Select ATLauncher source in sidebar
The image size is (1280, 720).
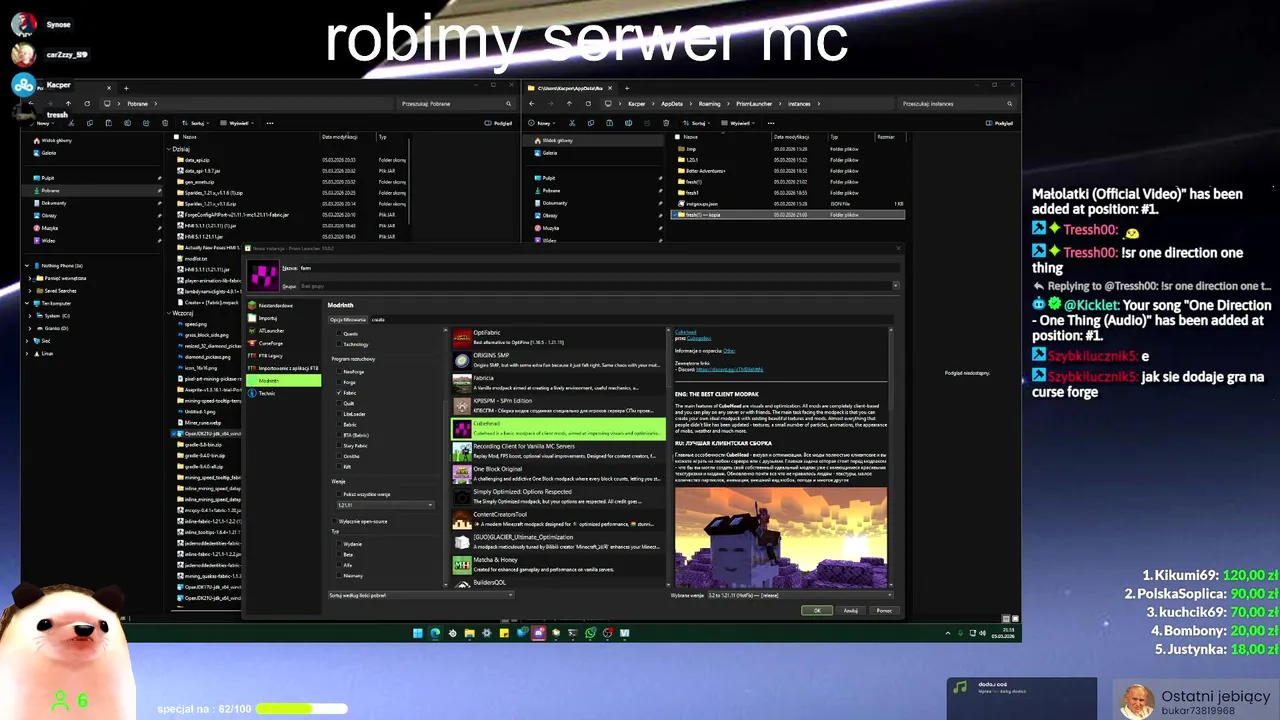coord(284,330)
